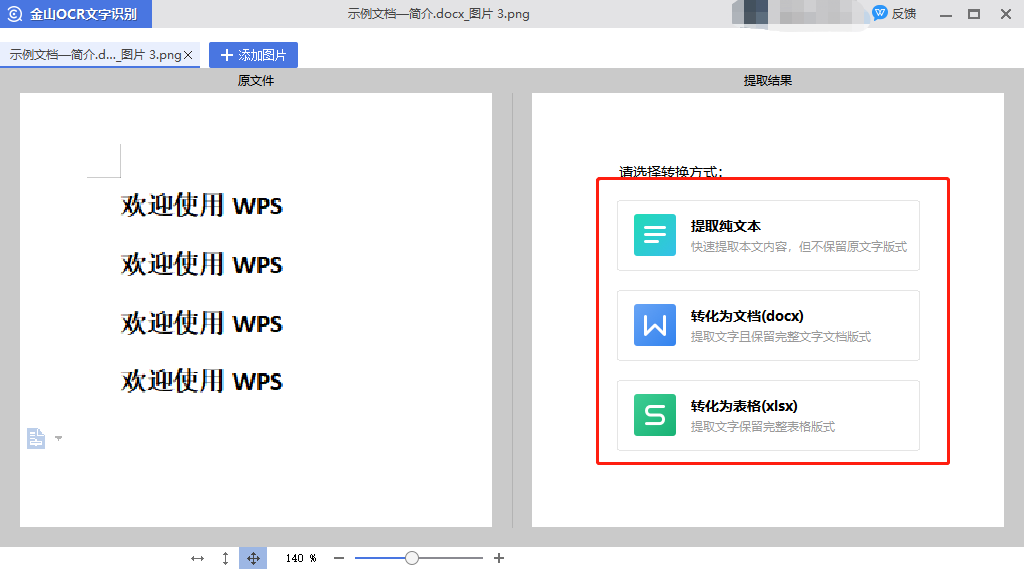Click the zoom slider handle
The image size is (1024, 569).
(x=411, y=558)
